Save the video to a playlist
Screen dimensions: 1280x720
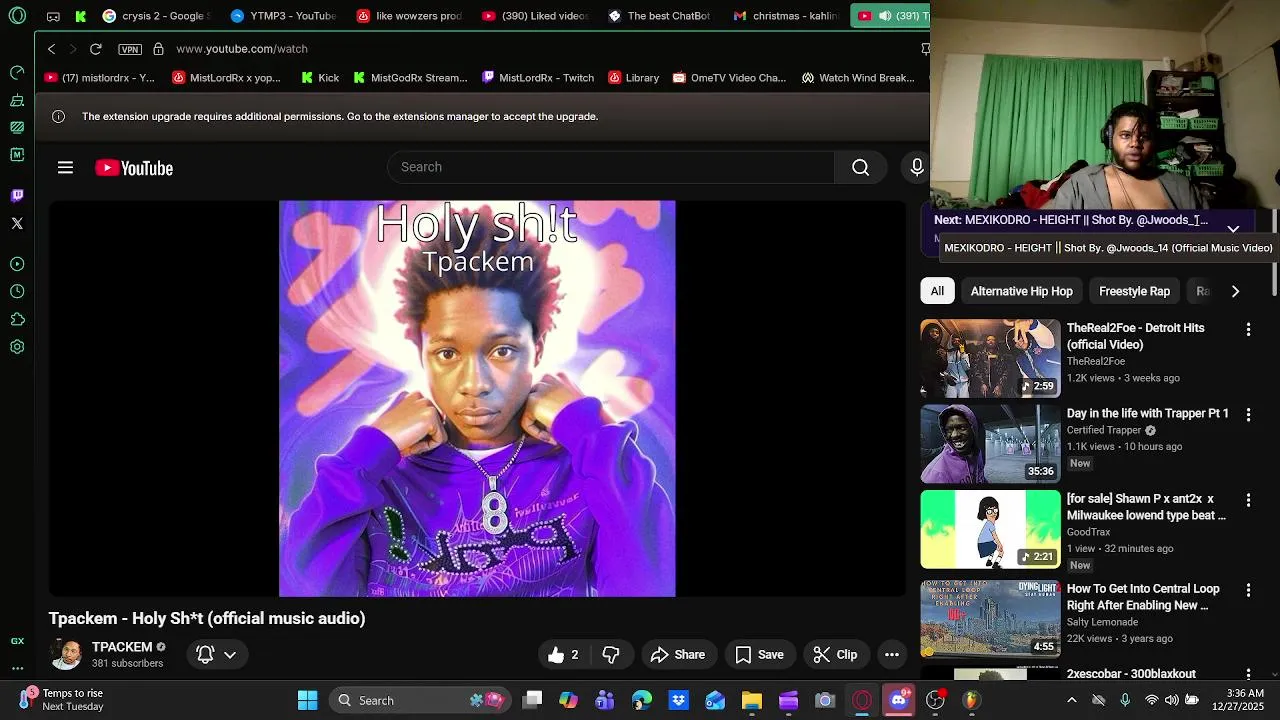[x=760, y=654]
